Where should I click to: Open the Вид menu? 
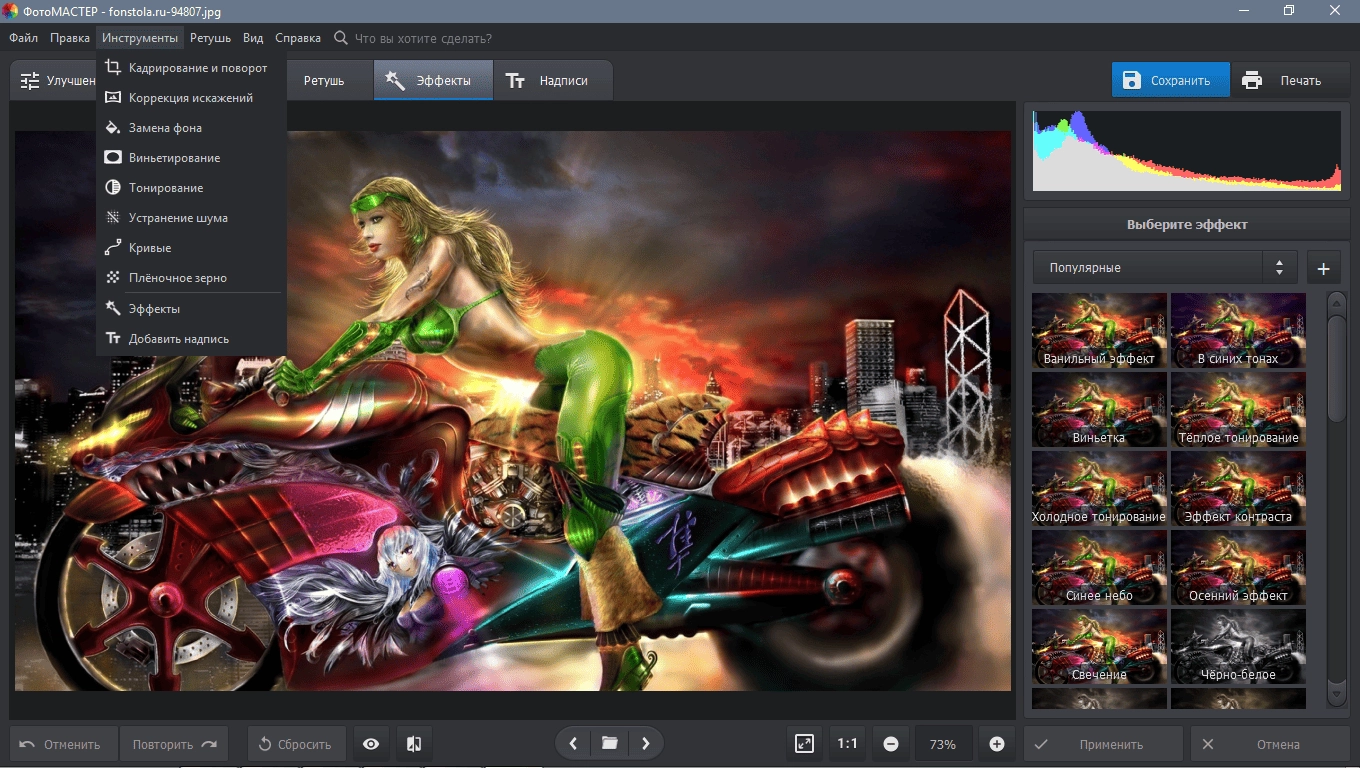click(x=253, y=38)
